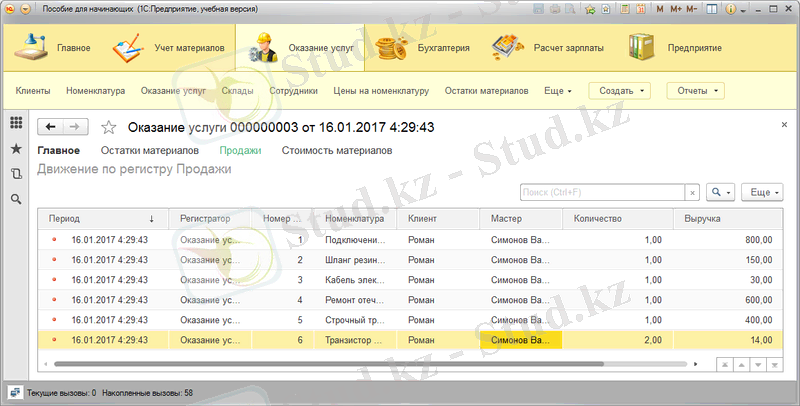800x406 pixels.
Task: Expand the dropdown arrow next to info icon
Action: 743,11
